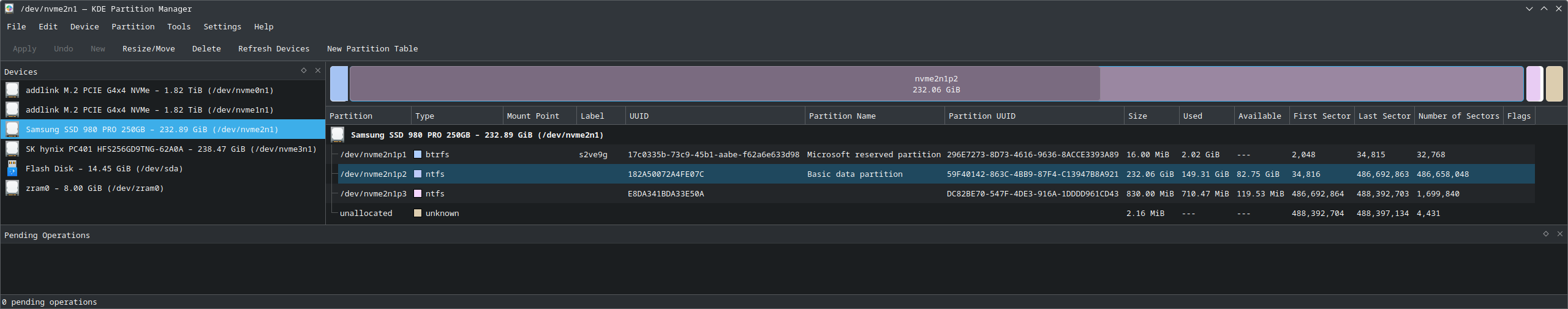The image size is (1568, 309).
Task: Click the Flash Disk USB drive icon
Action: point(12,168)
